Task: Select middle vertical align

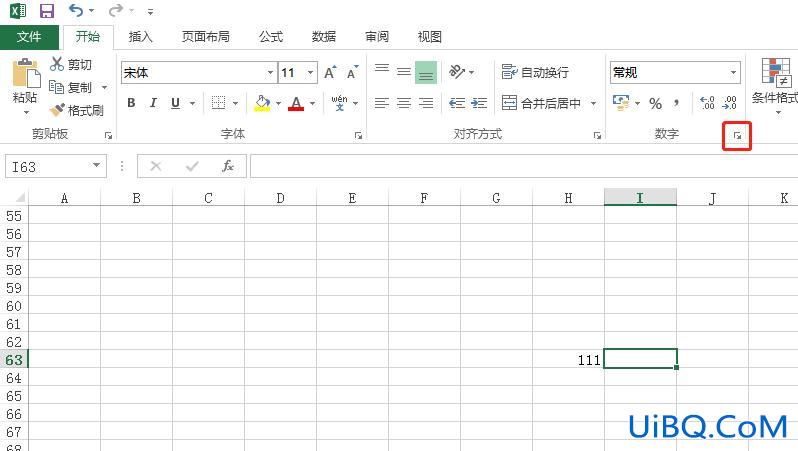Action: [x=404, y=72]
